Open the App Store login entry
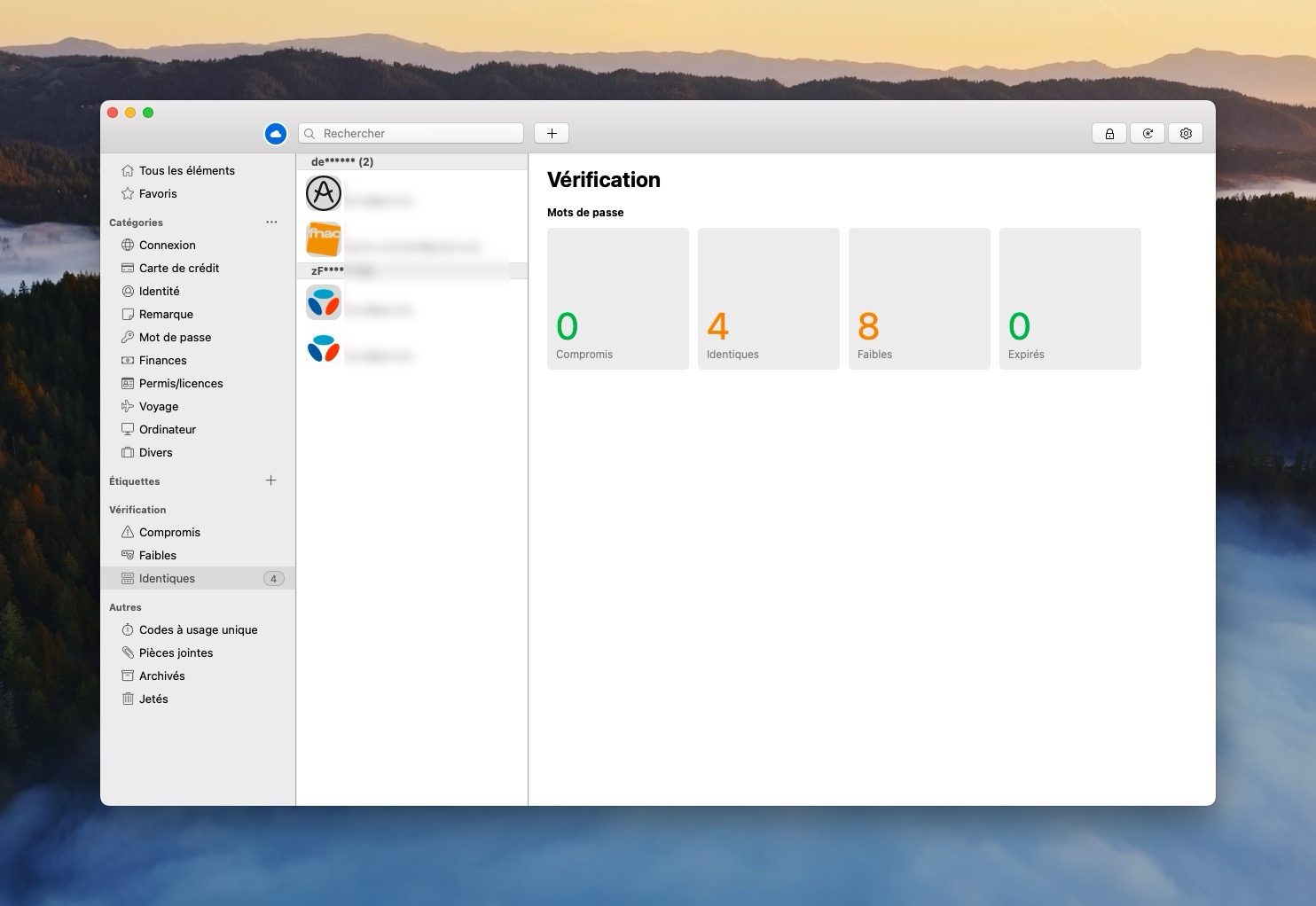The width and height of the screenshot is (1316, 906). (411, 193)
